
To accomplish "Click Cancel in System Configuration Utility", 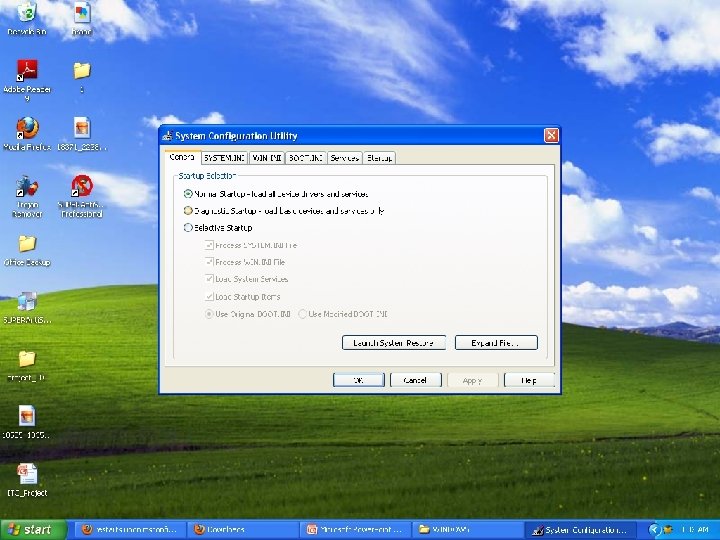I will (x=415, y=380).
